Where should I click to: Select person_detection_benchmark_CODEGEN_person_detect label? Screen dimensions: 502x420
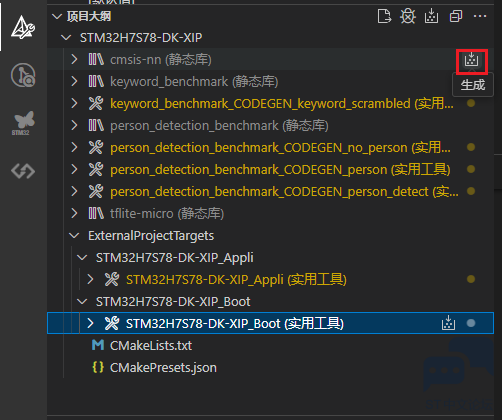(284, 191)
